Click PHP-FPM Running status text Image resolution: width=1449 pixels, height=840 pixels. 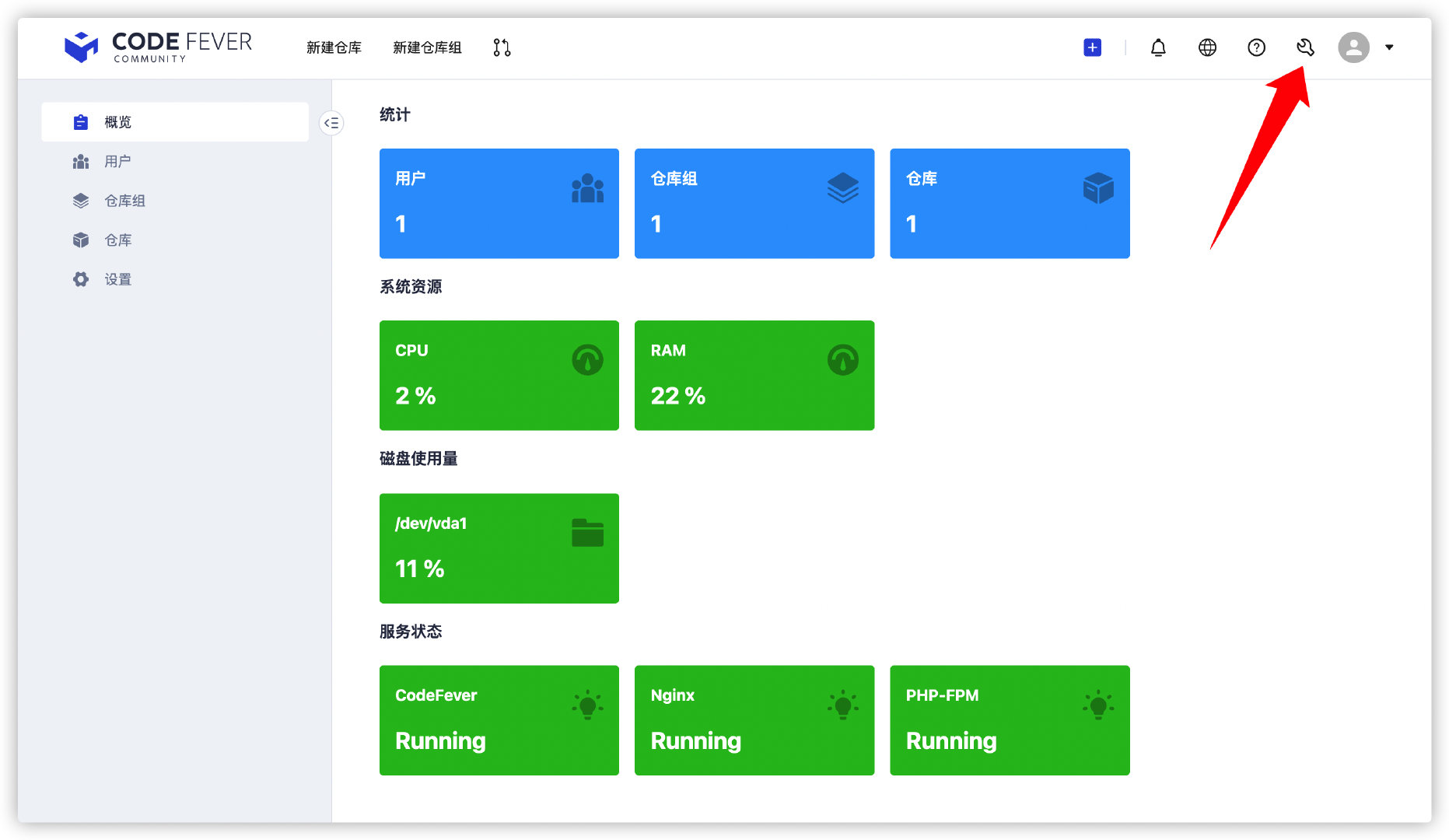(951, 741)
